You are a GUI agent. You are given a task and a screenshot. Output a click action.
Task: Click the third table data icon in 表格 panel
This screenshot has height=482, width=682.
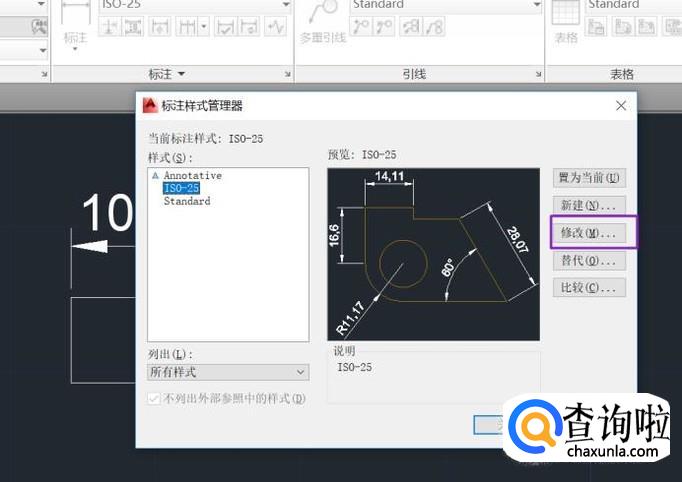(x=646, y=27)
